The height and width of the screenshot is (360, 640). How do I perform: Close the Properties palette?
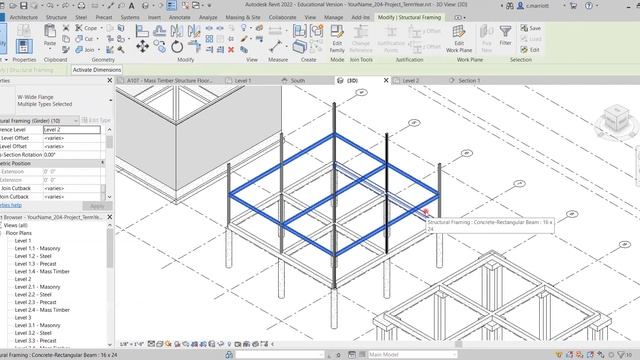109,81
